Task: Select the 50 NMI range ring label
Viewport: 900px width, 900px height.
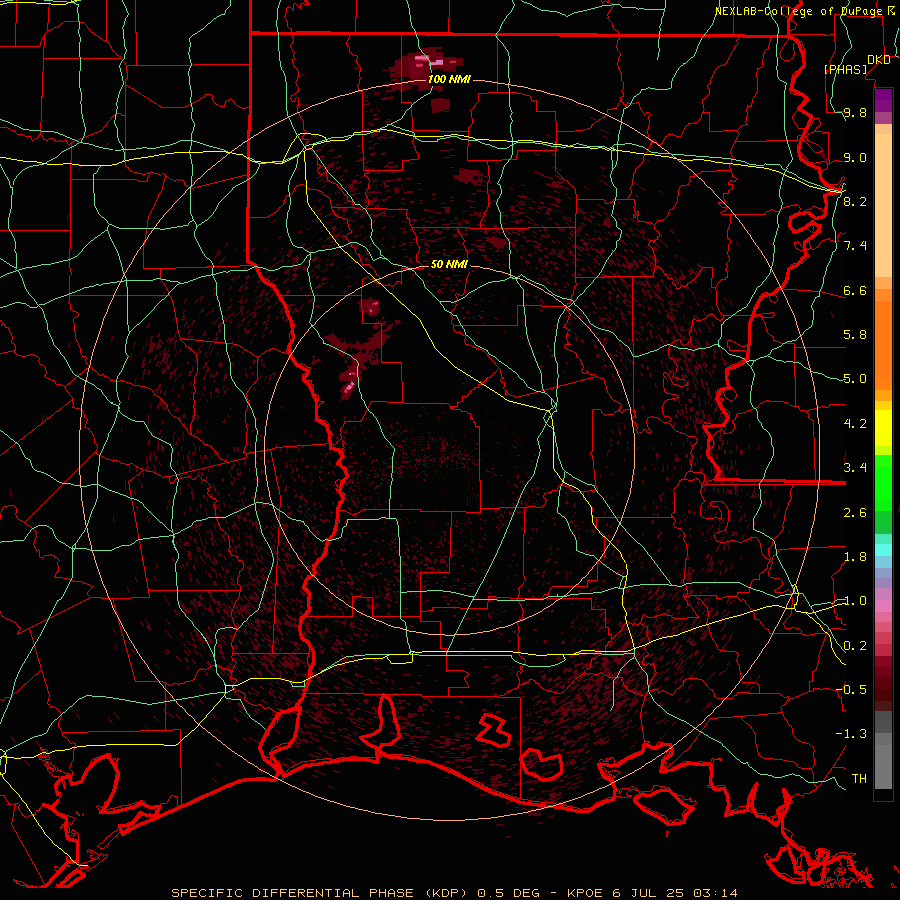Action: pos(449,264)
